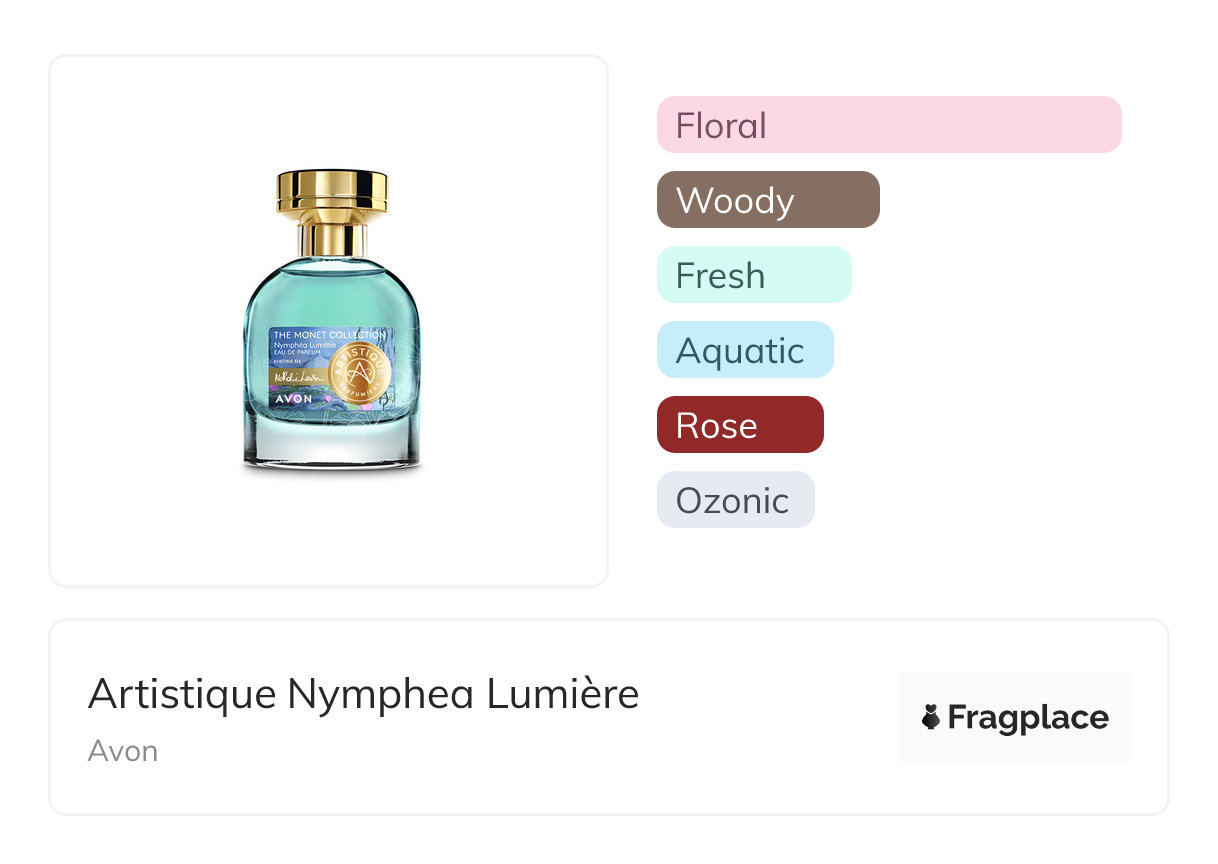Click the grey Ozonic accord tag
The height and width of the screenshot is (864, 1218).
coord(735,500)
